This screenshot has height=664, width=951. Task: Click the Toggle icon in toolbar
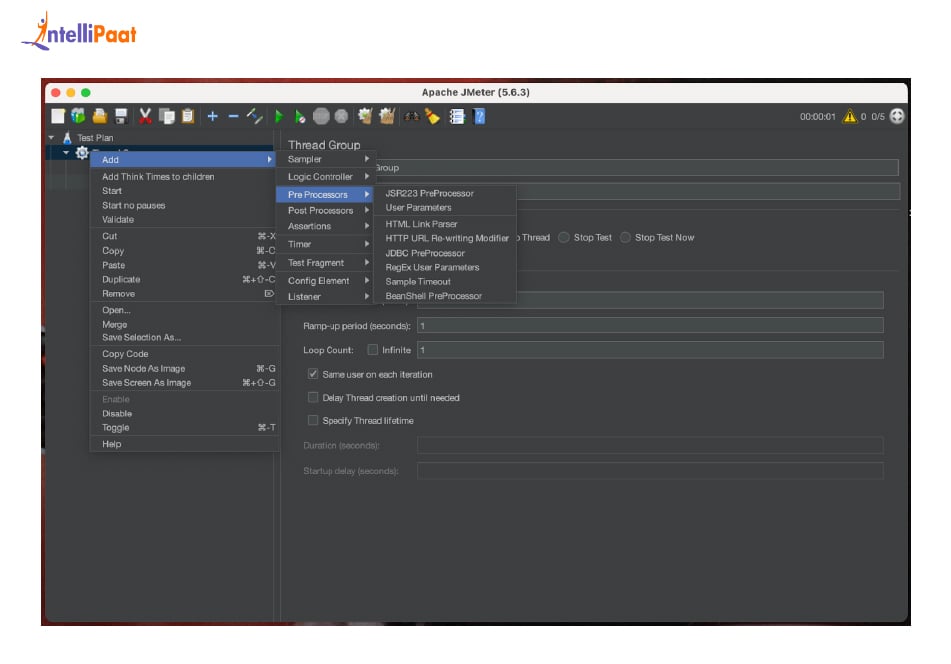pos(255,116)
